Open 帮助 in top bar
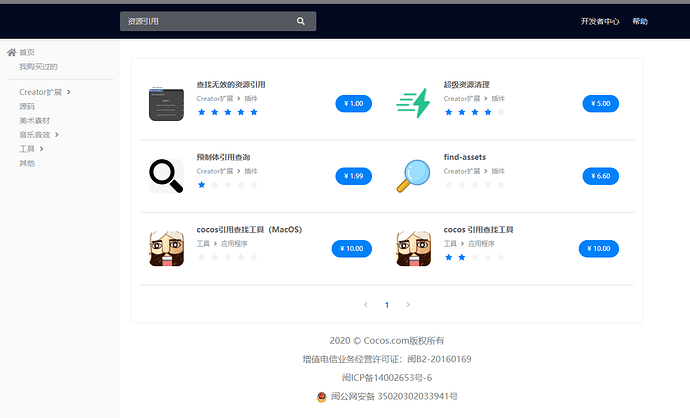Screen dimensions: 690x418 [x=640, y=21]
